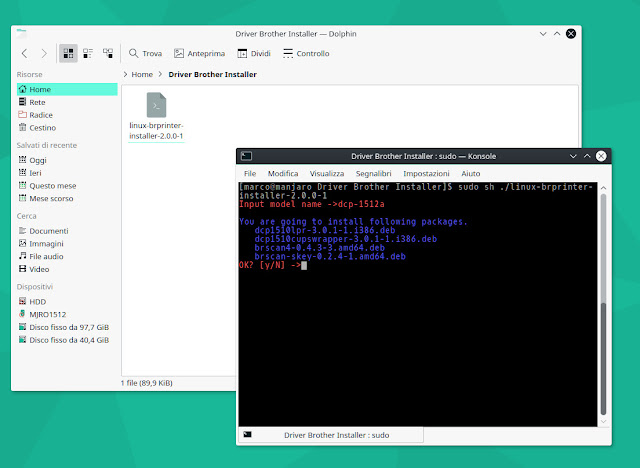Click the Dolphin window icon in title bar

21,33
